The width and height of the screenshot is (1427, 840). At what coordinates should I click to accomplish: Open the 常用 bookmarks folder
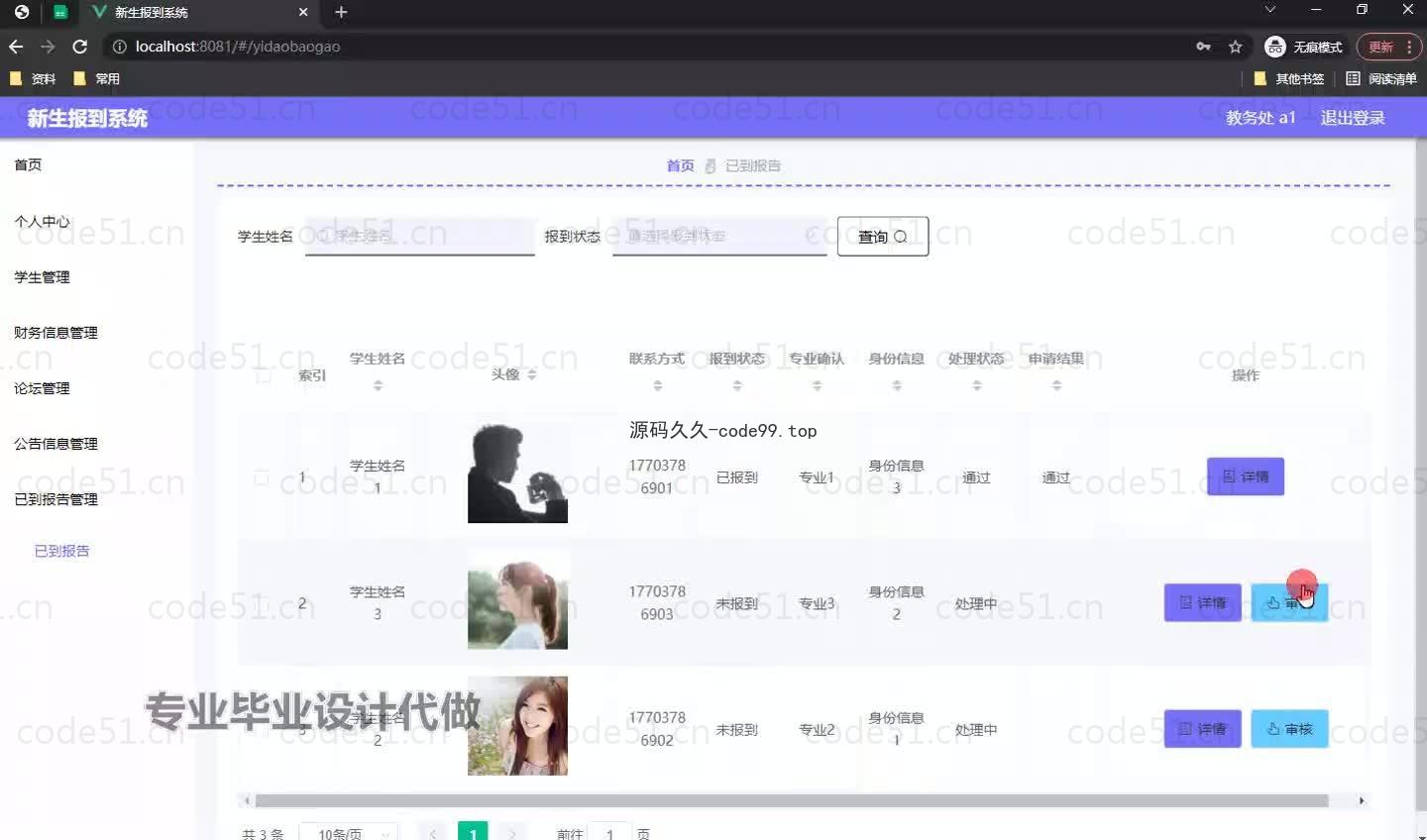(96, 78)
